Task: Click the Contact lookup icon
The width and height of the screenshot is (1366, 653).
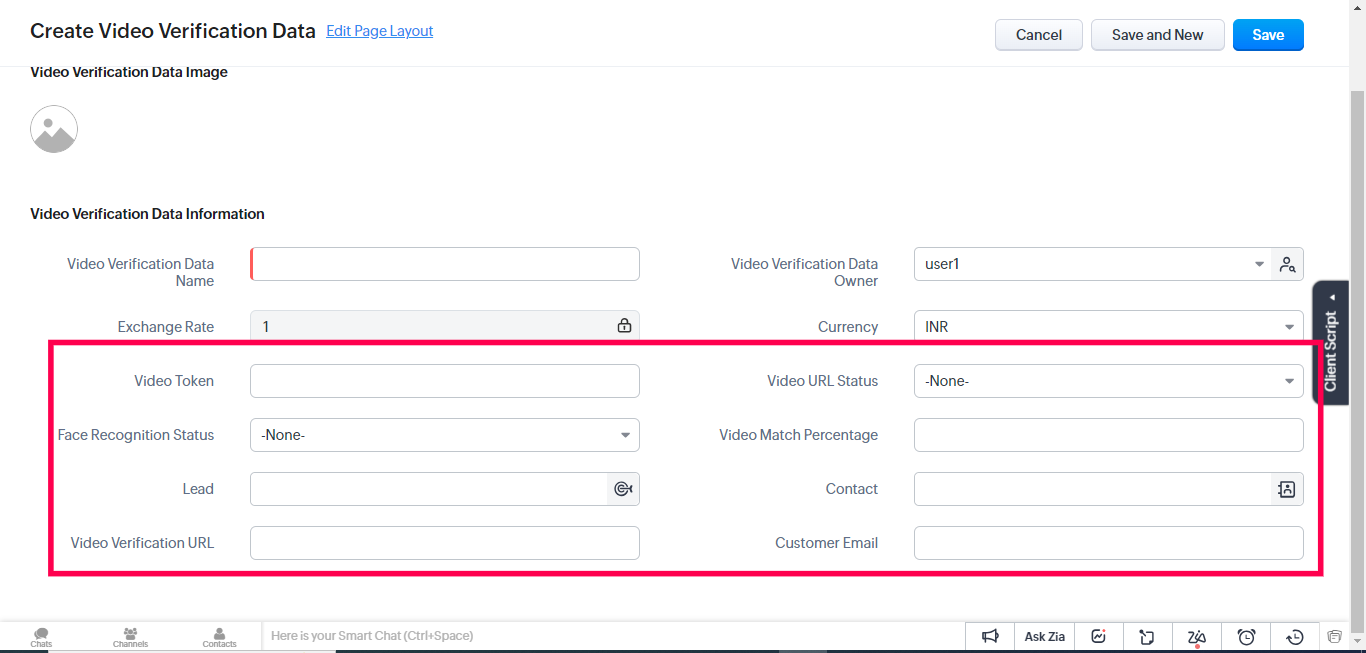Action: pyautogui.click(x=1287, y=489)
